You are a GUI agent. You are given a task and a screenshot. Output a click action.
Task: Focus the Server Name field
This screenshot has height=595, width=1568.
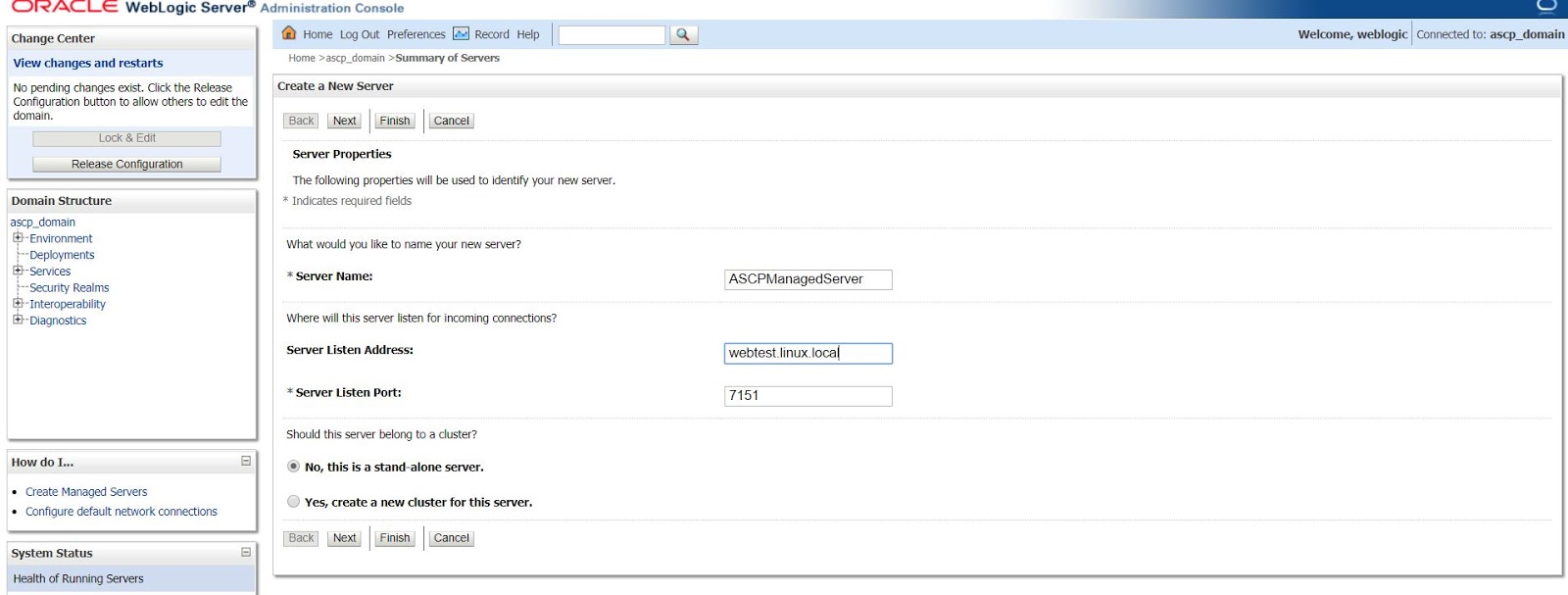click(x=808, y=279)
